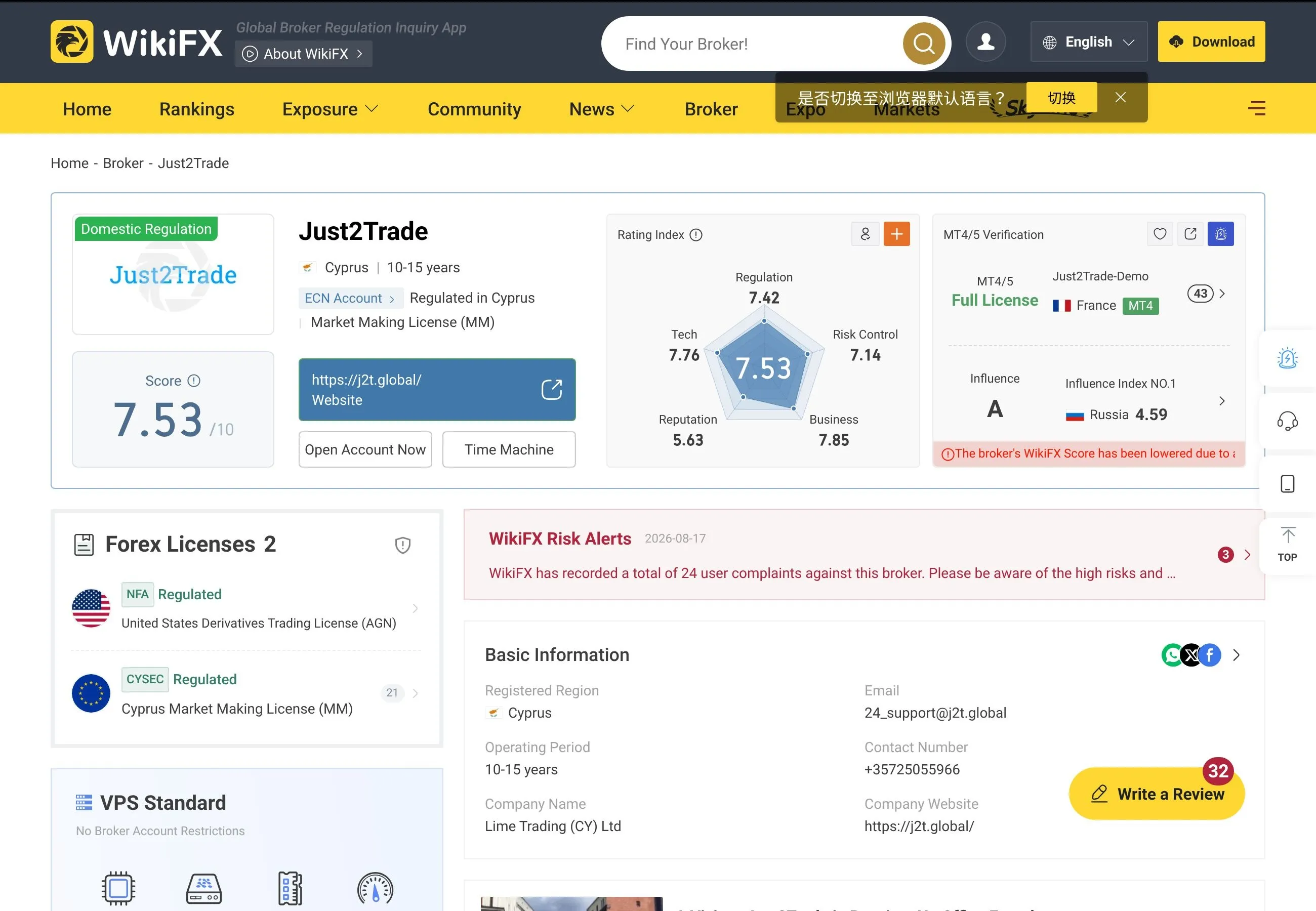Open the j2t.global Website button
1316x911 pixels.
tap(437, 390)
